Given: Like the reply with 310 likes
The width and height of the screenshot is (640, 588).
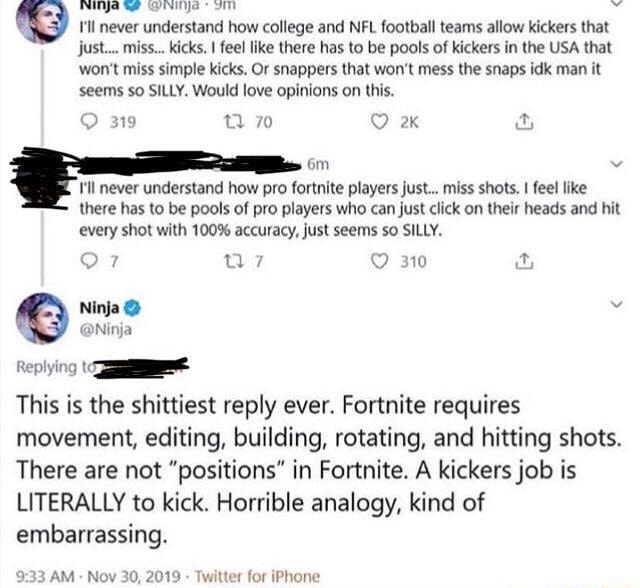Looking at the screenshot, I should pos(379,261).
